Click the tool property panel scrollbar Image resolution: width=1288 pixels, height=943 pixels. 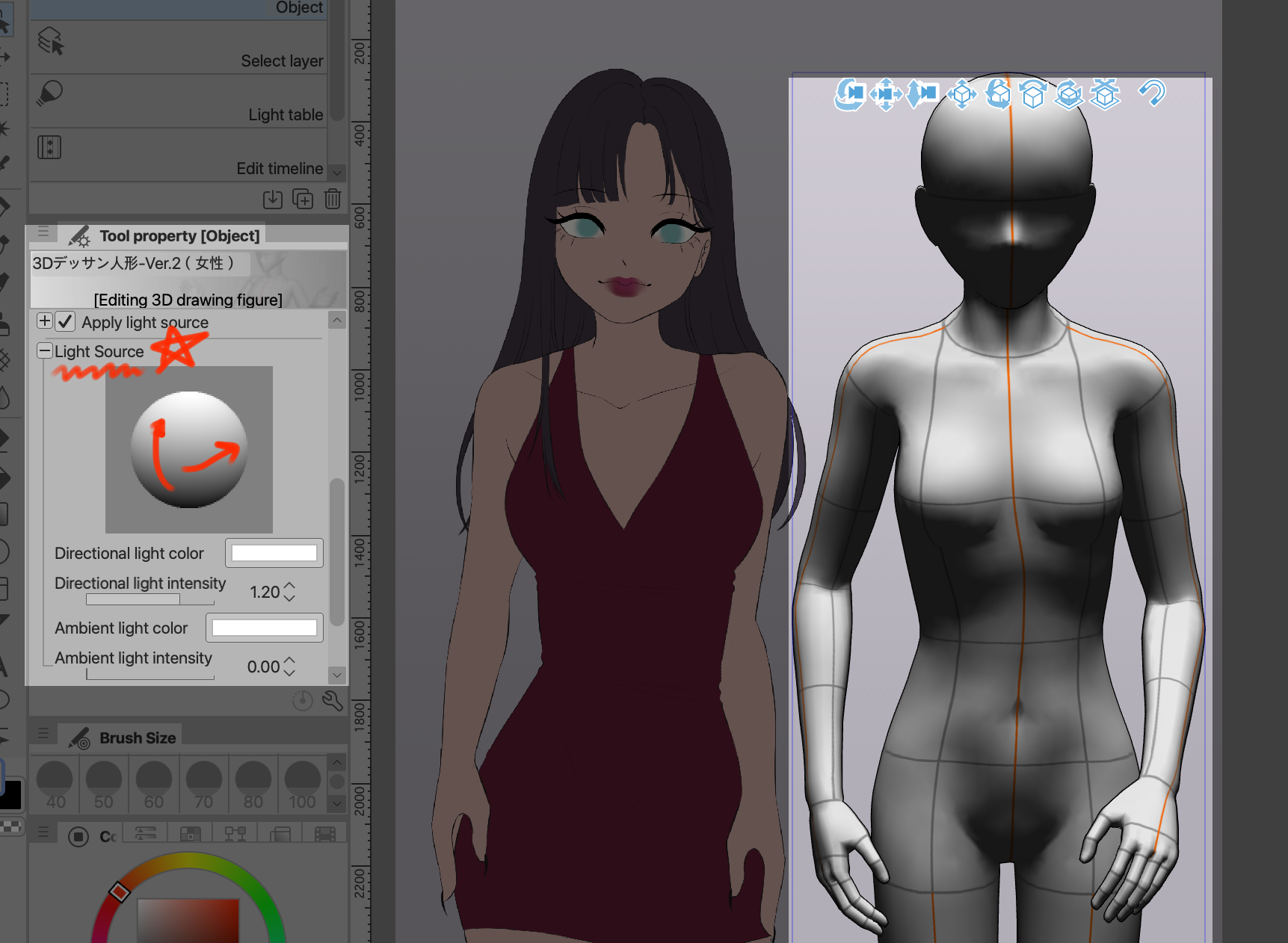coord(337,551)
